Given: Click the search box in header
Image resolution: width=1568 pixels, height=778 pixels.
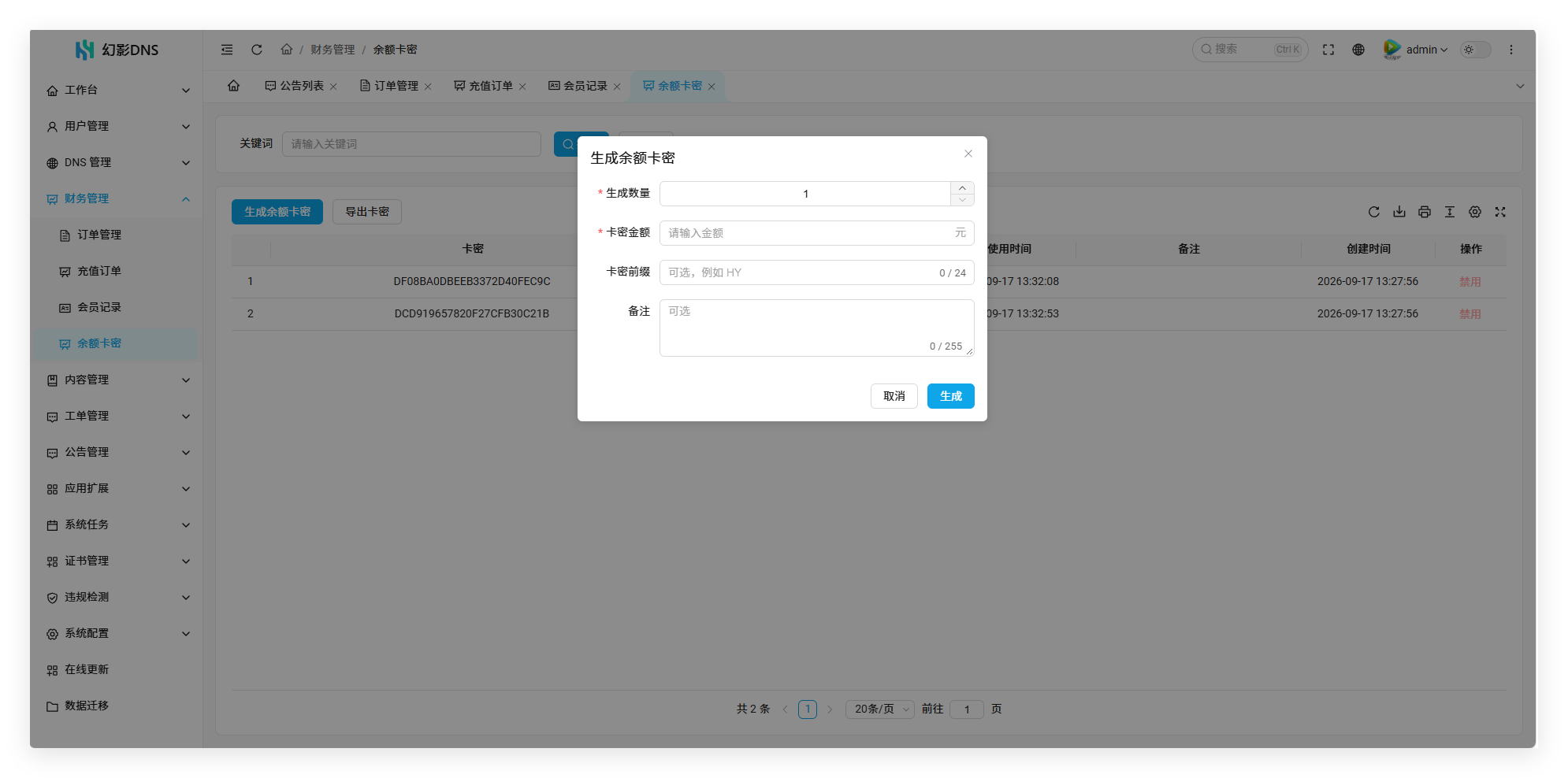Looking at the screenshot, I should tap(1250, 50).
